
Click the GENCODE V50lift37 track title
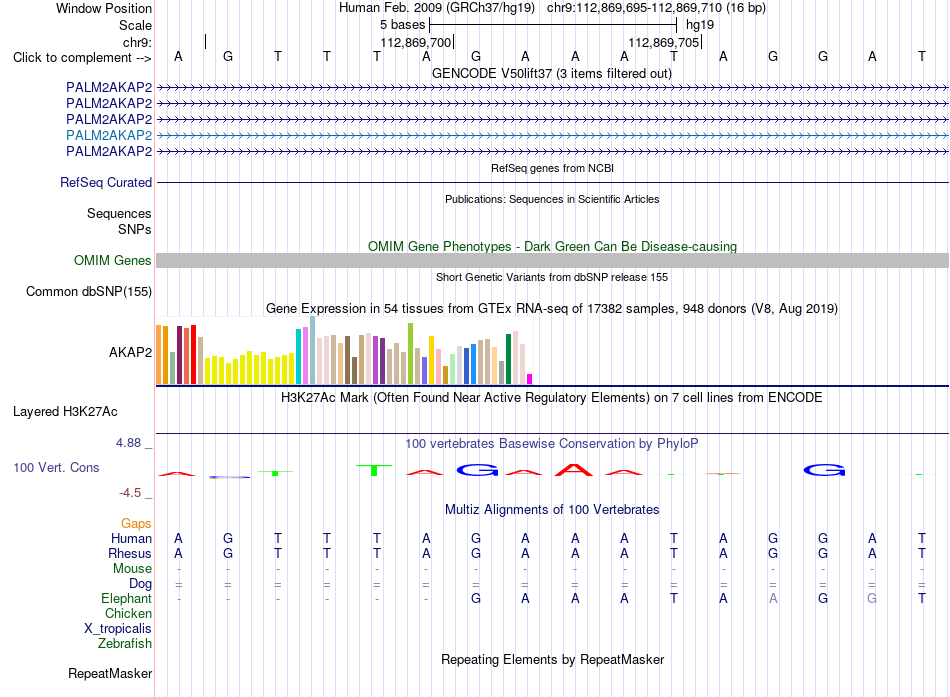tap(552, 73)
